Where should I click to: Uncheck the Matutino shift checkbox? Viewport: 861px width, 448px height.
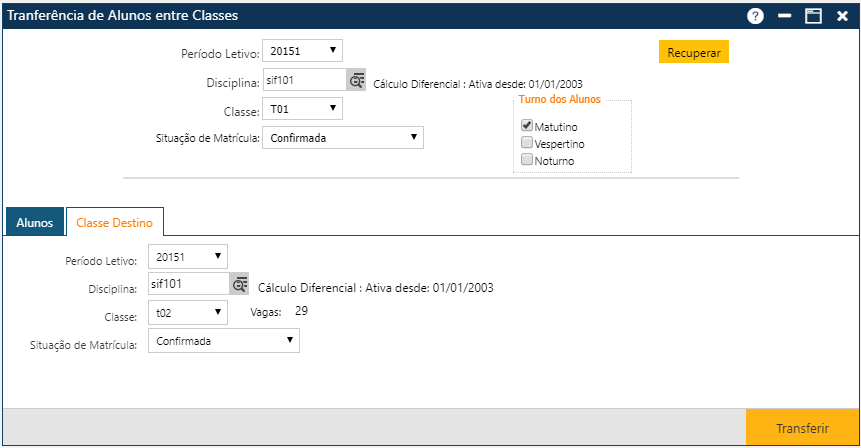tap(527, 126)
